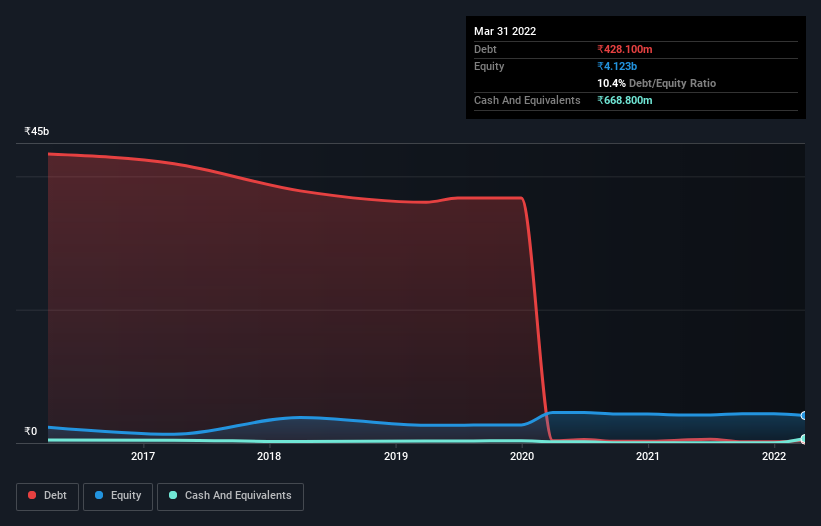Click the ₹4.123b equity value
The width and height of the screenshot is (821, 526).
(617, 66)
